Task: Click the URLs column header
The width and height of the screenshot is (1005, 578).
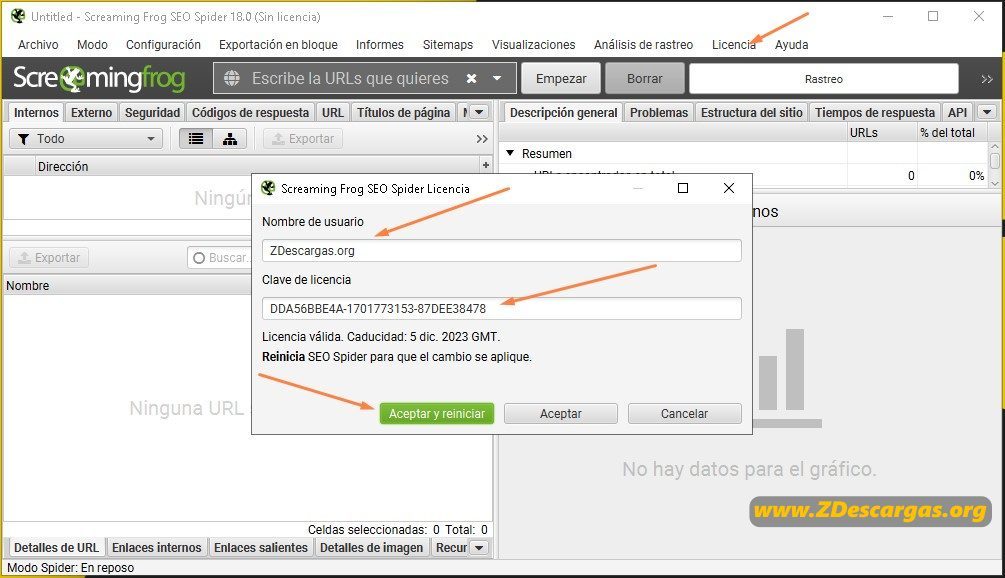Action: click(x=882, y=133)
